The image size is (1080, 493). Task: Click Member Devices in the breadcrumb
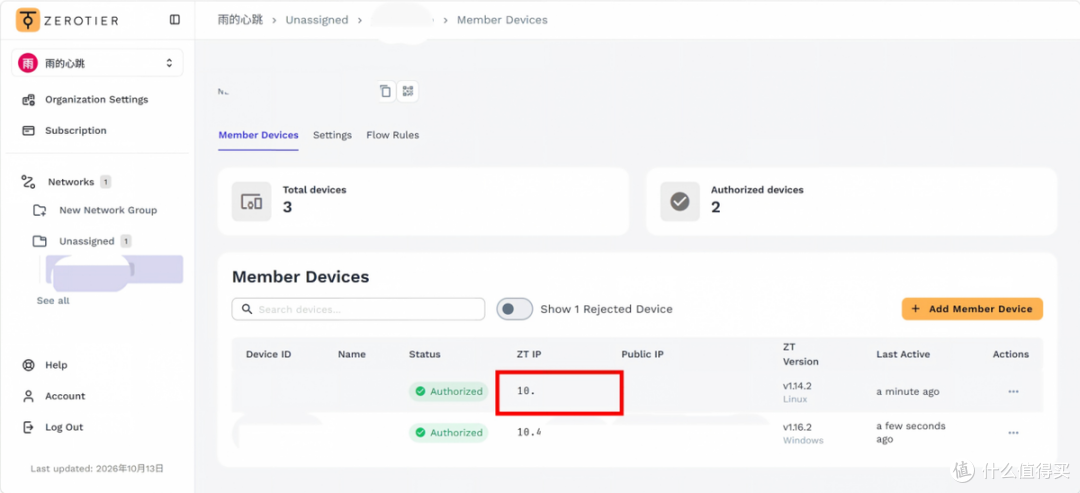[502, 20]
